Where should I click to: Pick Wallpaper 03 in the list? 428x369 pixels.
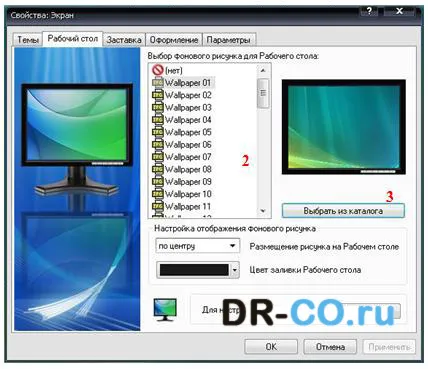(x=188, y=107)
